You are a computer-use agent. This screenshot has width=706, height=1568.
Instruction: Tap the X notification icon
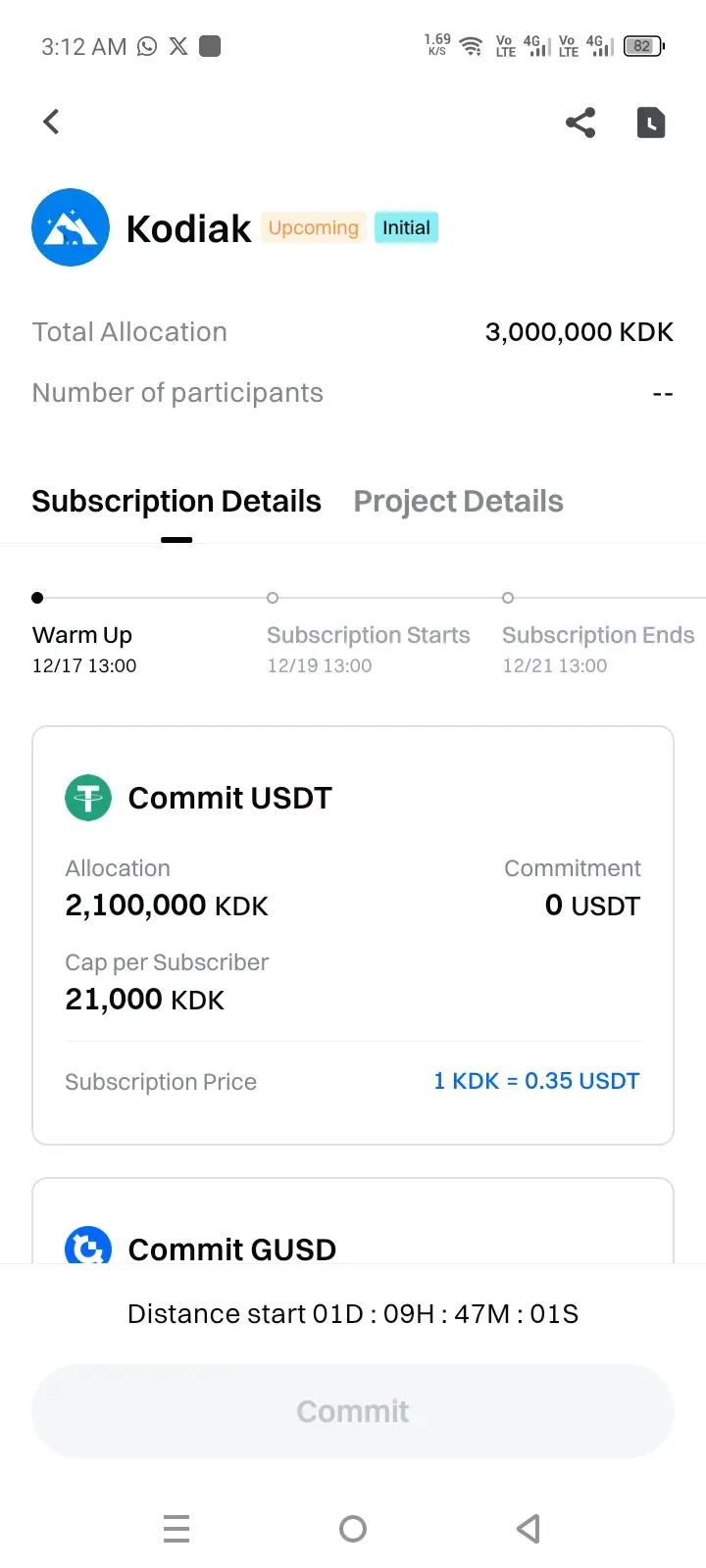178,46
